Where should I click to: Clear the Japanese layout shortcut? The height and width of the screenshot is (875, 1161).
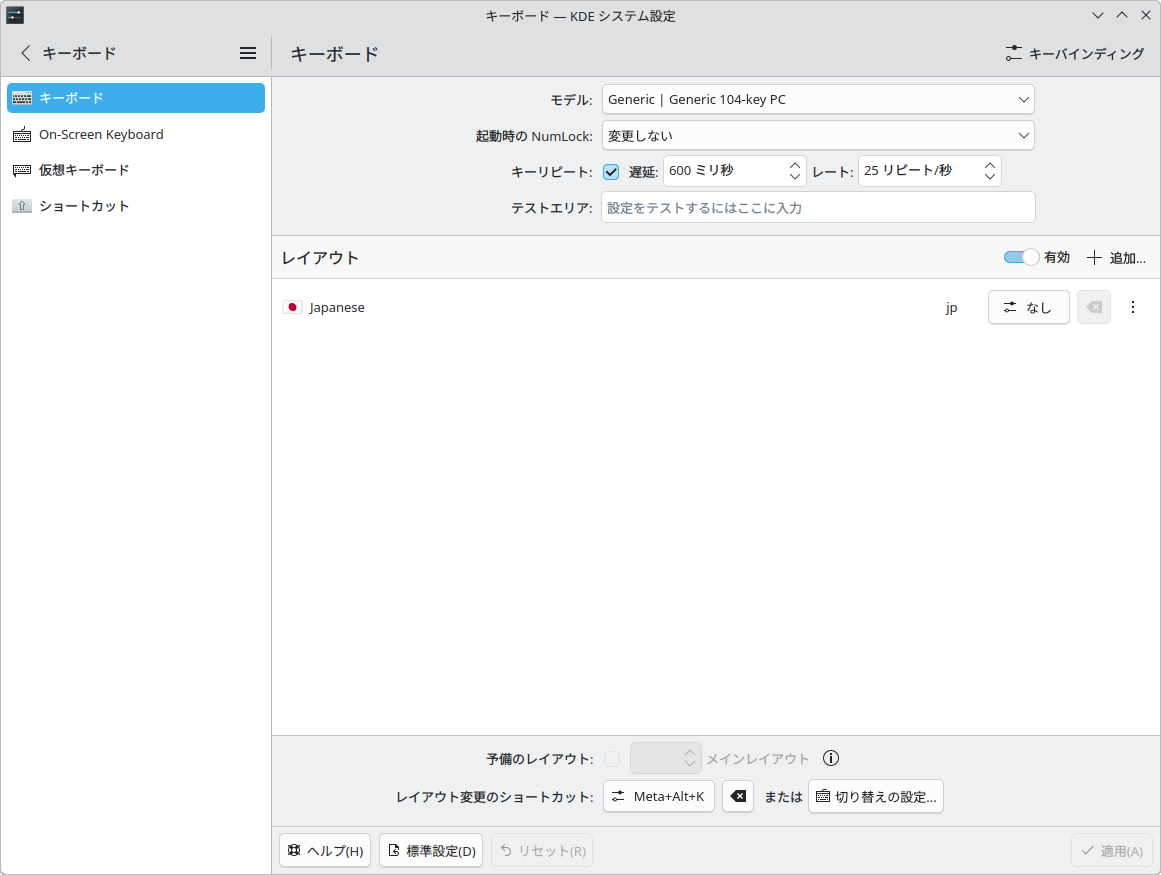1094,307
